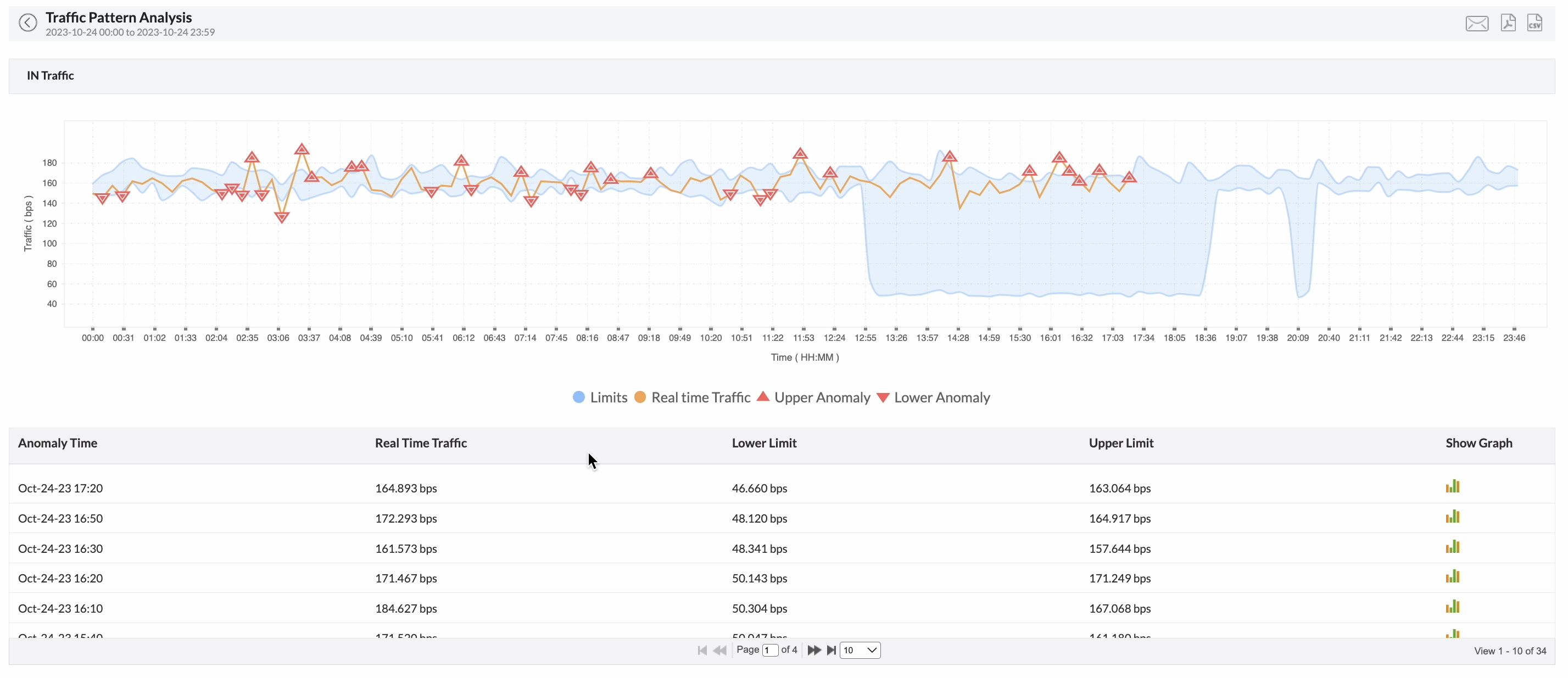Export the report as PDF
1568x678 pixels.
tap(1509, 22)
